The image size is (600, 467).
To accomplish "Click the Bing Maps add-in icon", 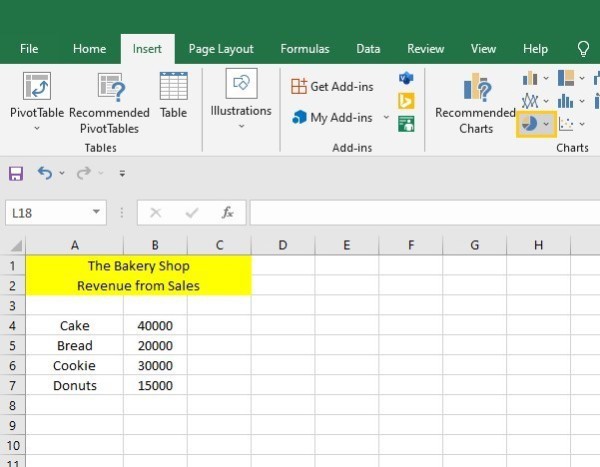I will [x=406, y=101].
